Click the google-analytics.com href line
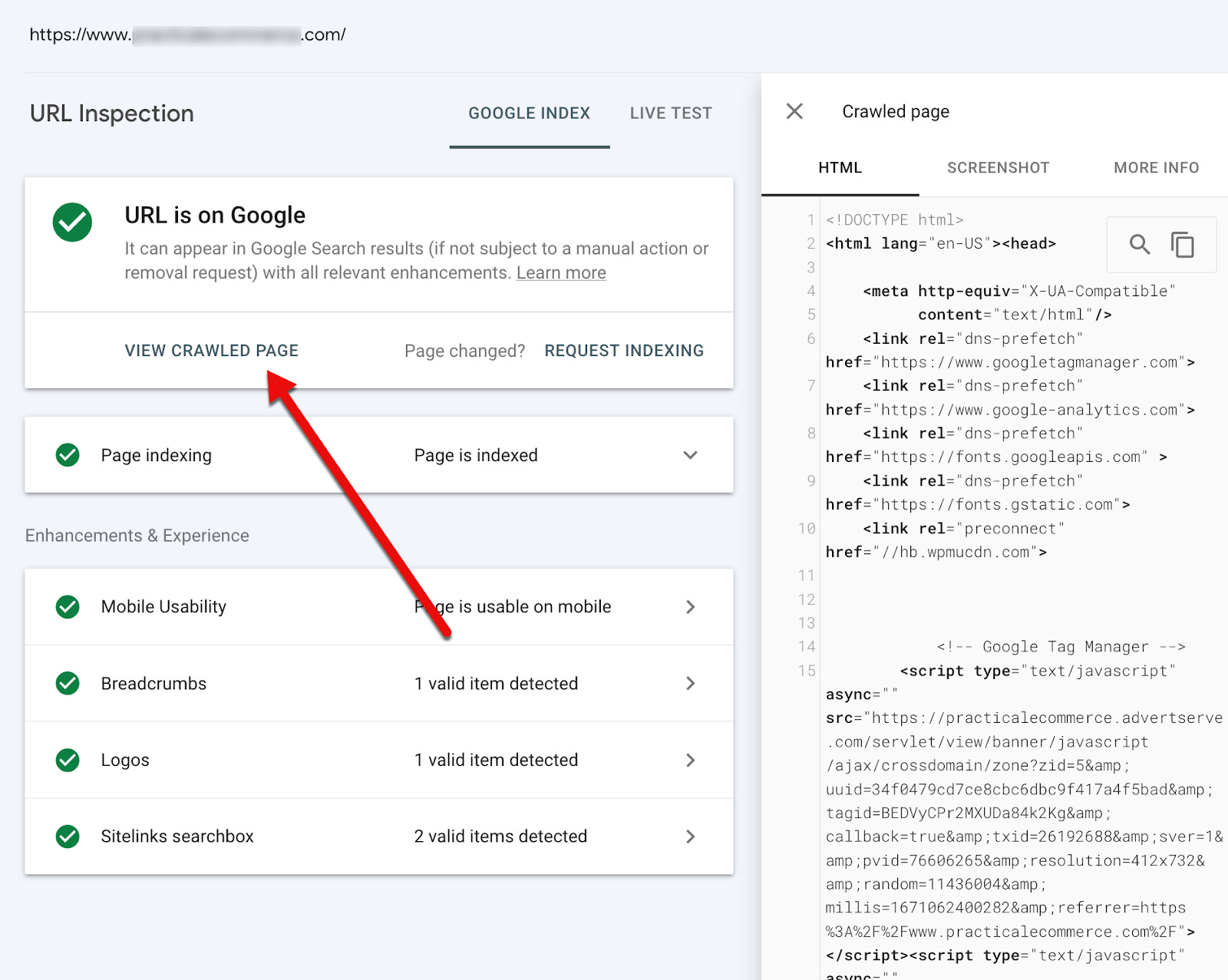The height and width of the screenshot is (980, 1228). (1010, 410)
